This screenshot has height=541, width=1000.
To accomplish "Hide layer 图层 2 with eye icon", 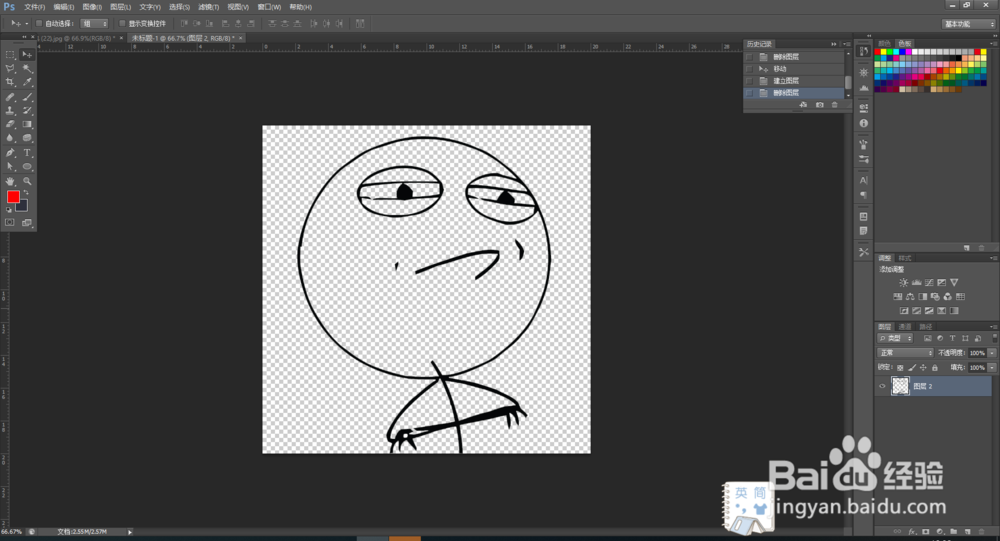I will coord(883,386).
